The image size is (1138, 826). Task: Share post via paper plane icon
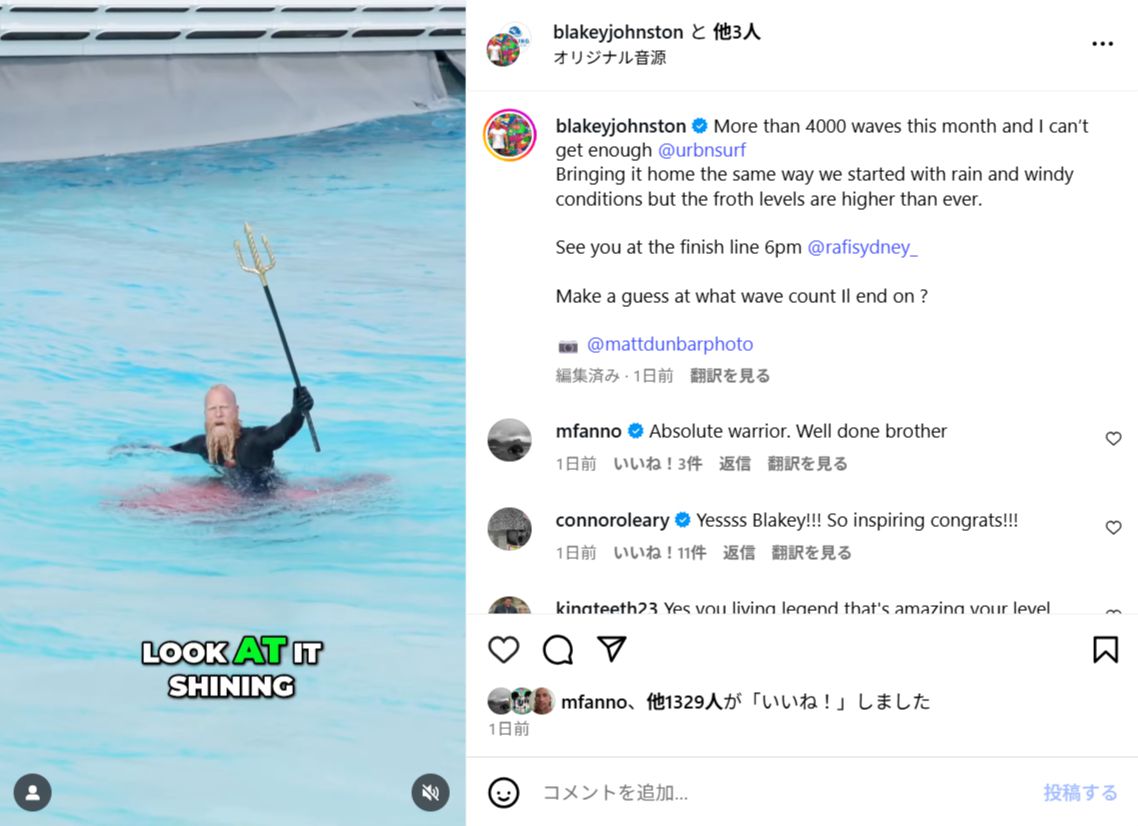pos(612,649)
